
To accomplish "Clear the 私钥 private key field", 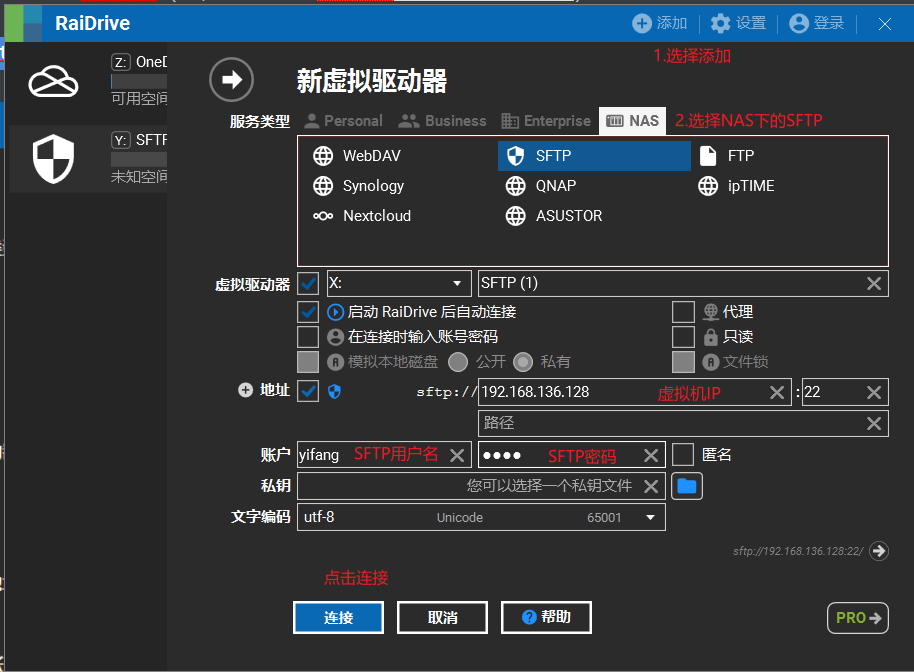I will click(x=651, y=486).
